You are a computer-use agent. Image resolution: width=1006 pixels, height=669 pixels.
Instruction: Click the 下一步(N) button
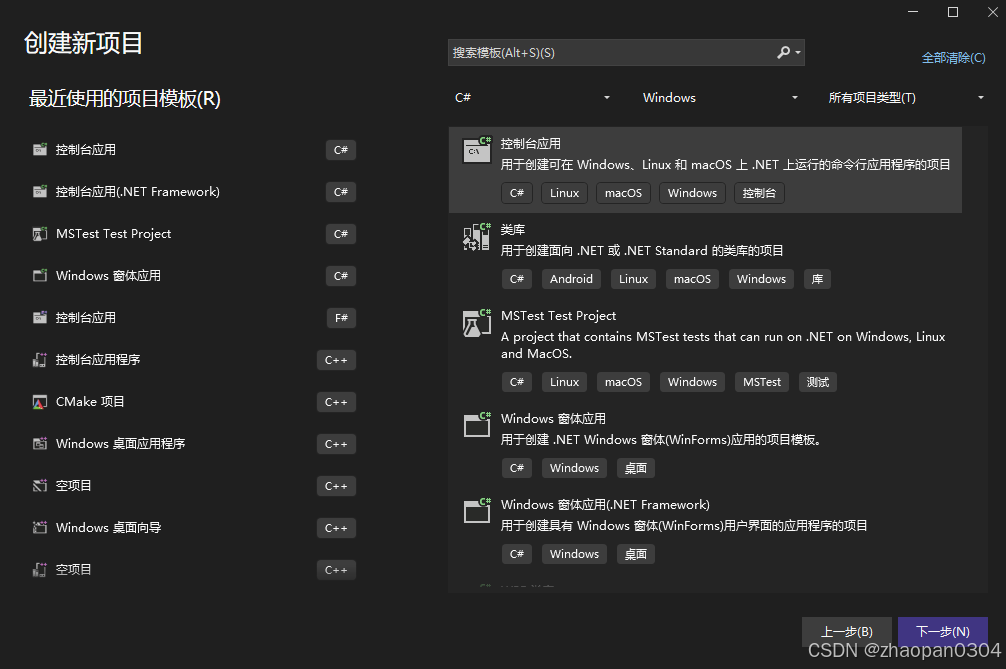tap(942, 631)
